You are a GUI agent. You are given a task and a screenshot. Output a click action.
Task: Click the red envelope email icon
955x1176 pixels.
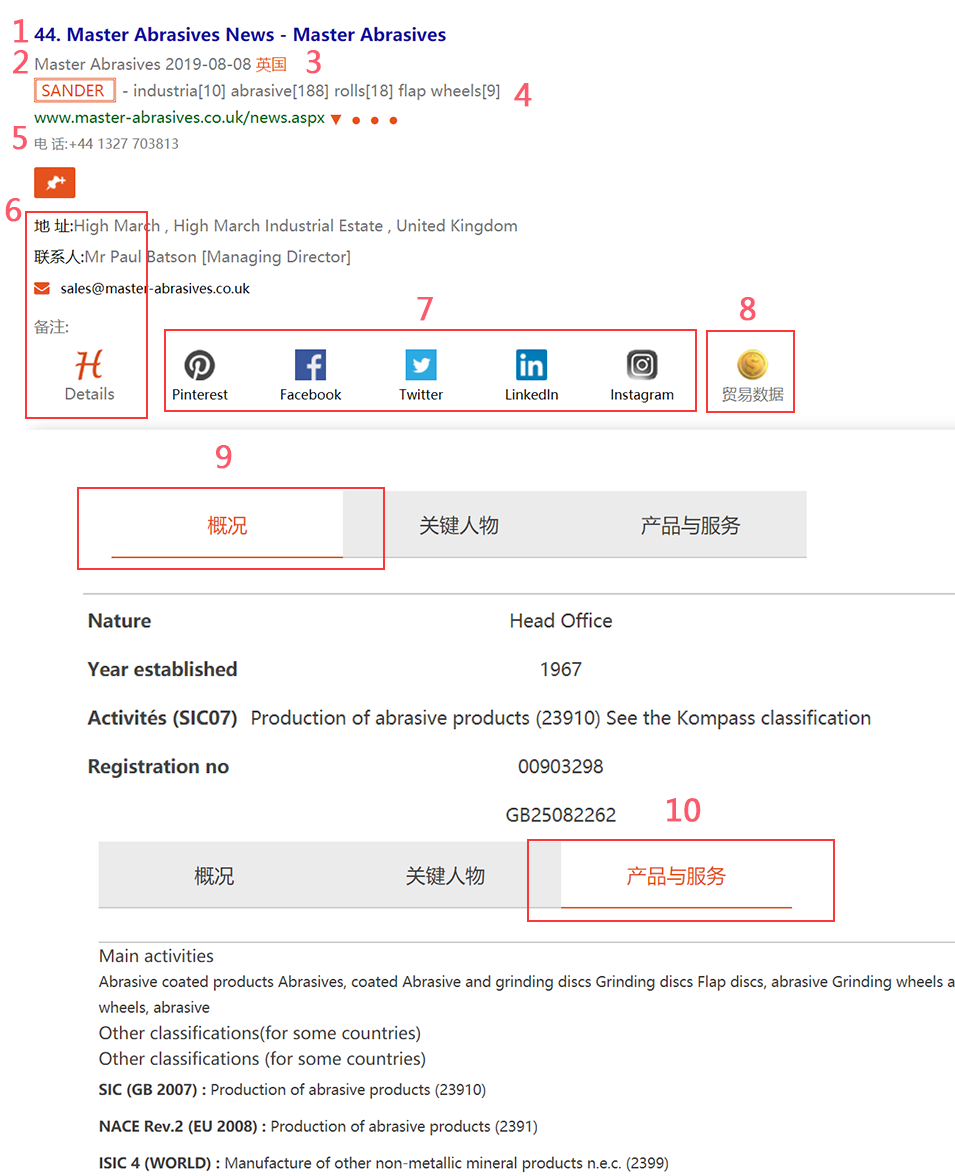tap(42, 288)
